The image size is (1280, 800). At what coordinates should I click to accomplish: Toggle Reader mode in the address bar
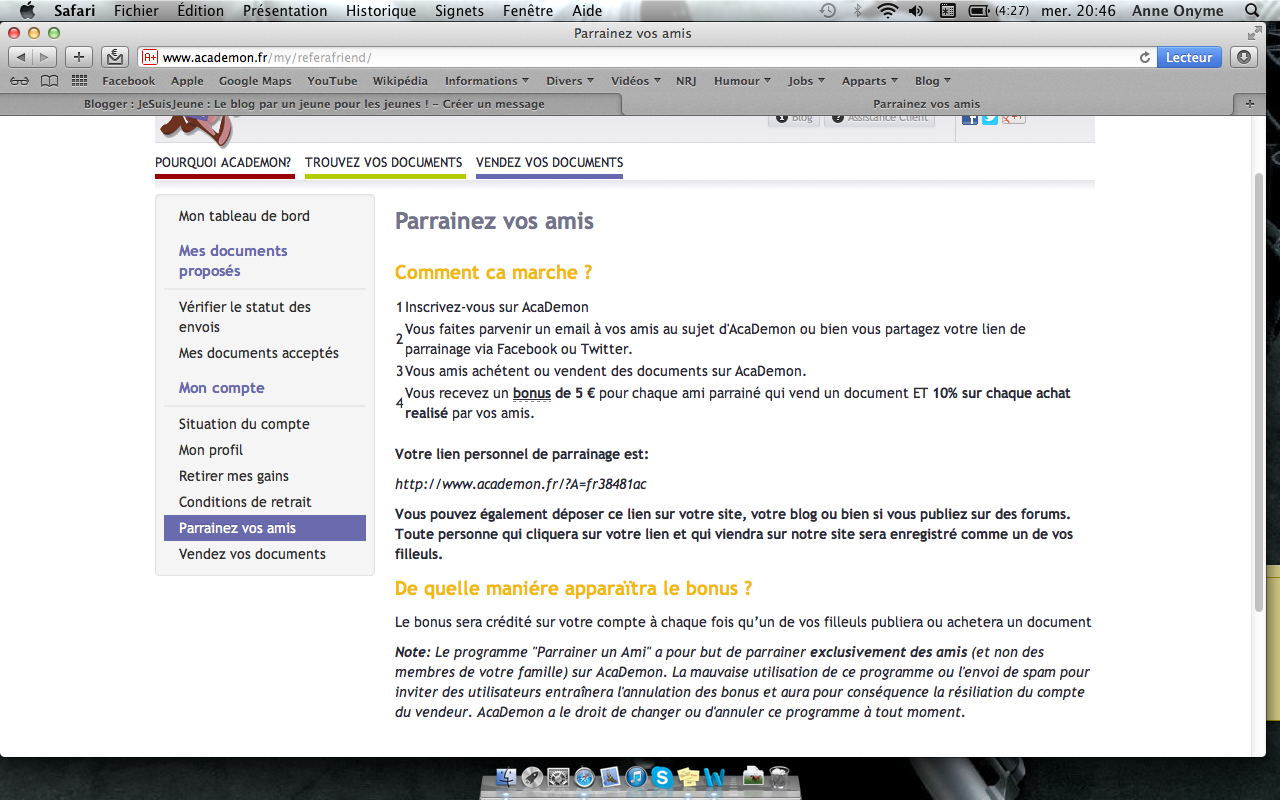click(1188, 57)
